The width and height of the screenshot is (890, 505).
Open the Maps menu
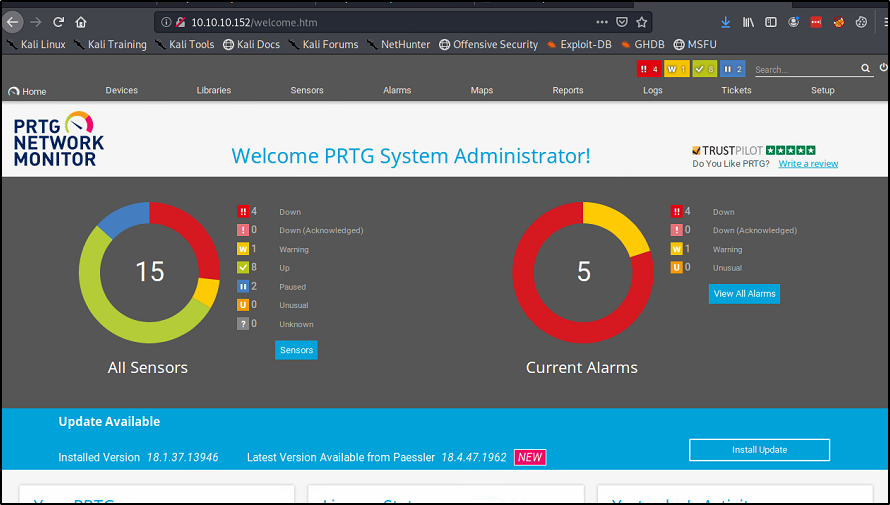point(482,90)
